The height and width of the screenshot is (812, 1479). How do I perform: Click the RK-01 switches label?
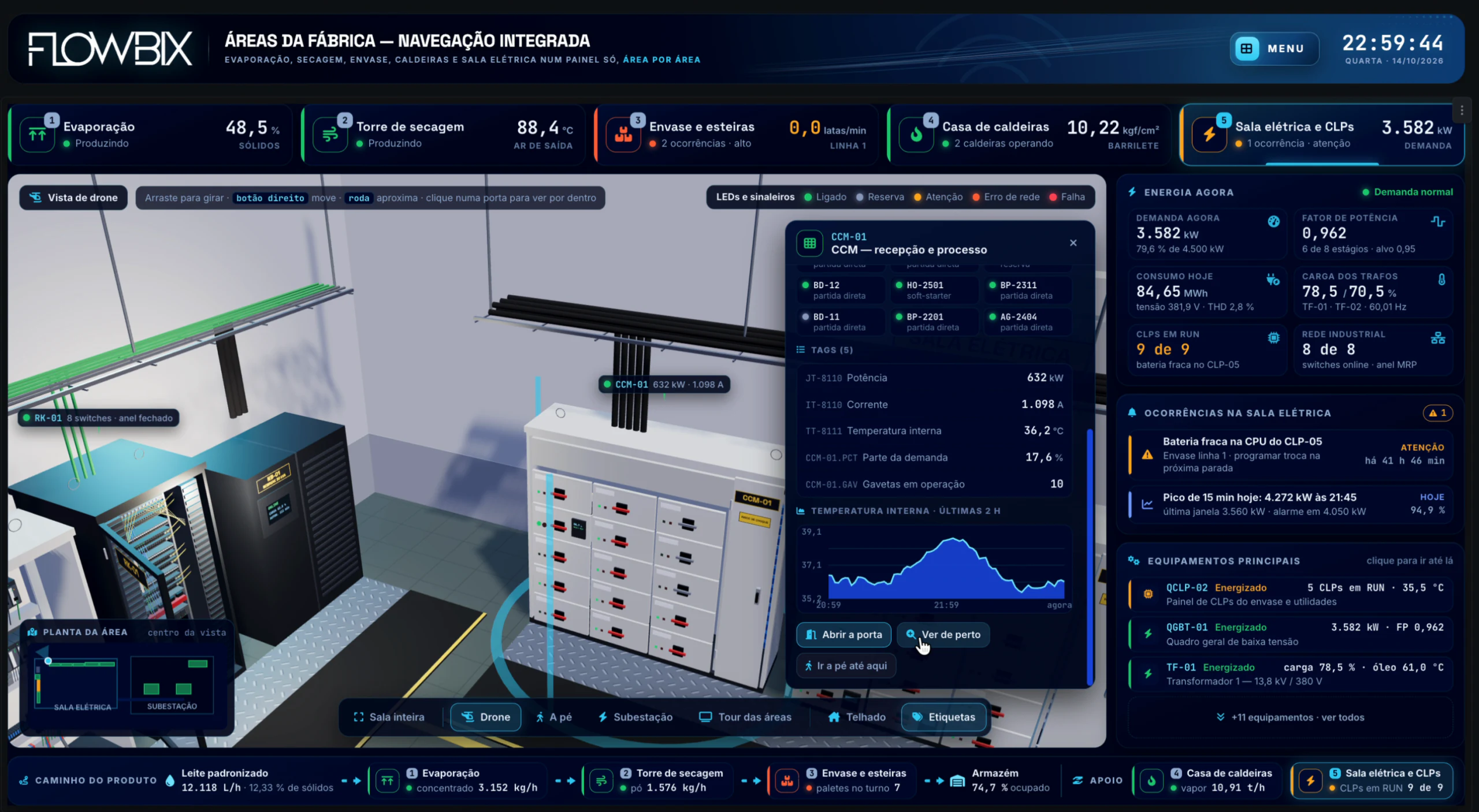coord(98,418)
